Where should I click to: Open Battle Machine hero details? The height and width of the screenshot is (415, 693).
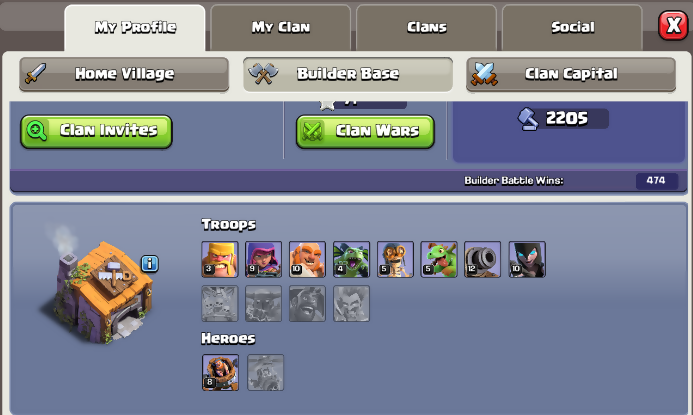click(220, 373)
